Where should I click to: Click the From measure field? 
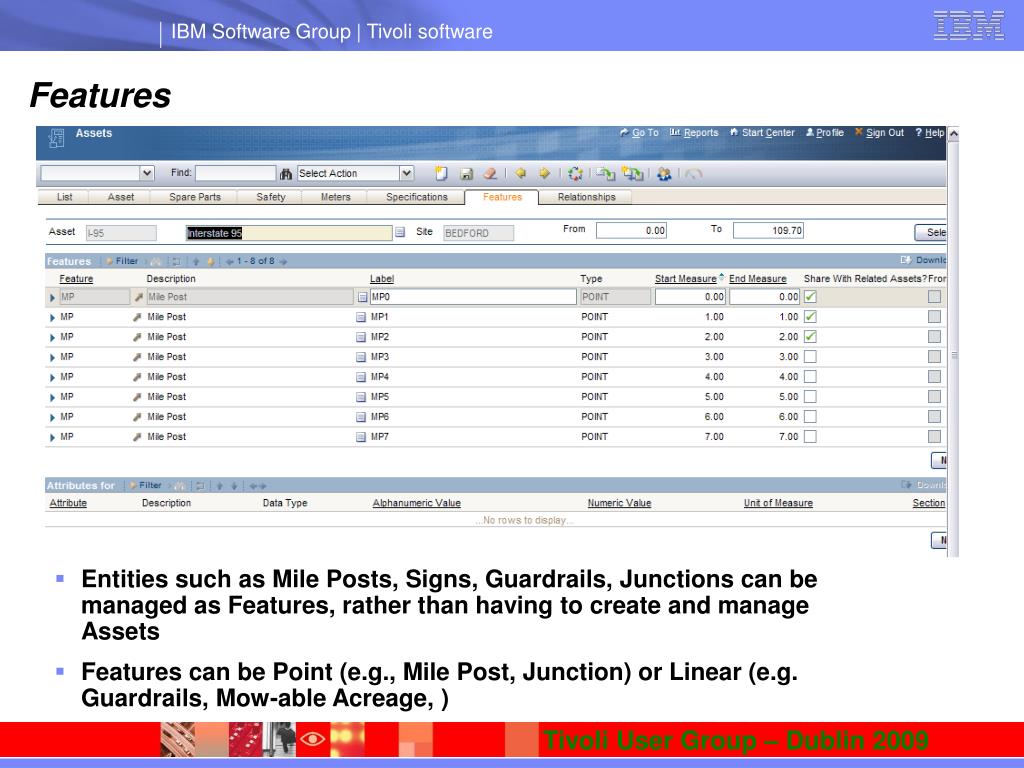pyautogui.click(x=632, y=231)
